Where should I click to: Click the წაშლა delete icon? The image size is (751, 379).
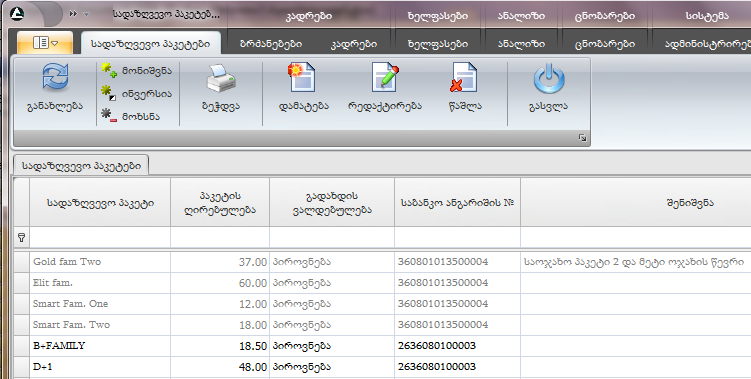464,78
